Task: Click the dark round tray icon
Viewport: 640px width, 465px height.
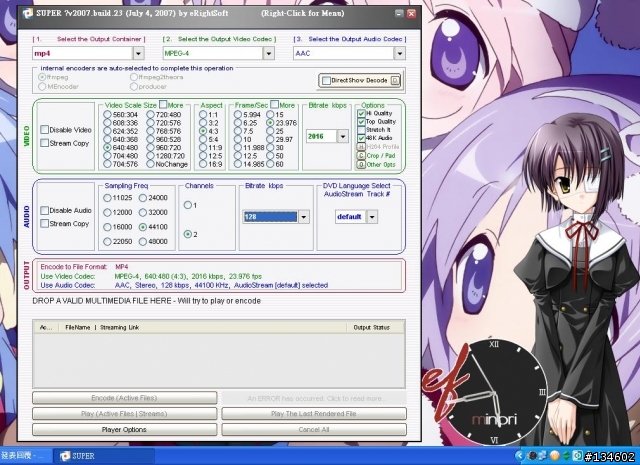Action: [x=532, y=455]
